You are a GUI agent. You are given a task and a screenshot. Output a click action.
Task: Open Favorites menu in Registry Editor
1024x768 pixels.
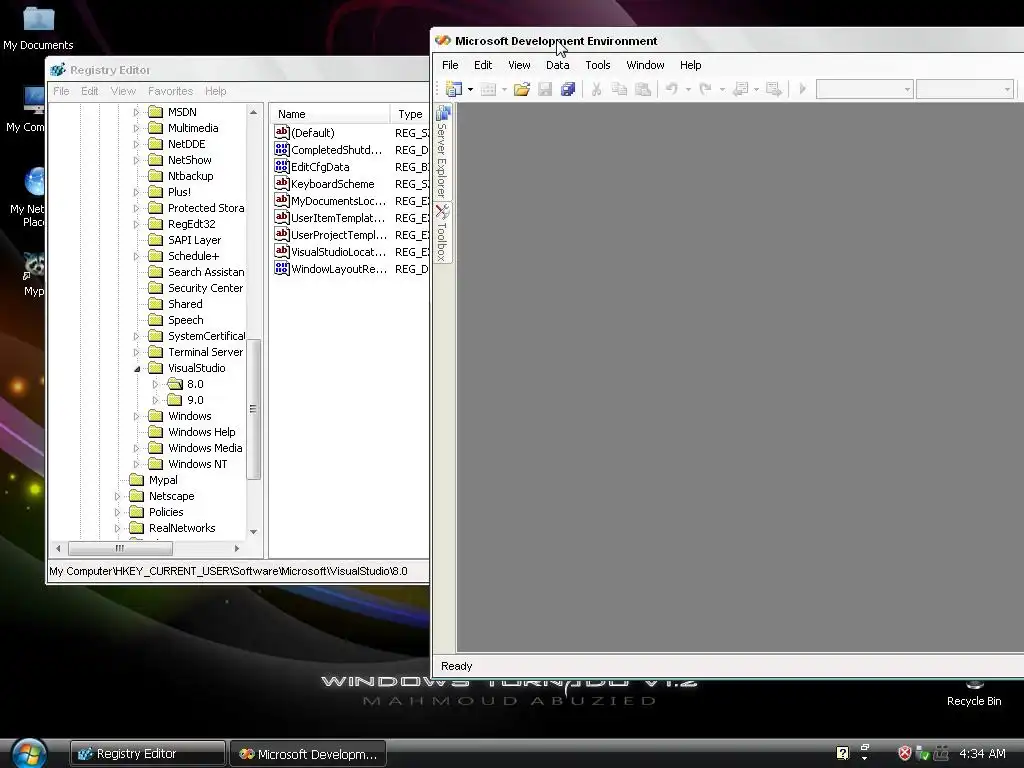pyautogui.click(x=170, y=91)
